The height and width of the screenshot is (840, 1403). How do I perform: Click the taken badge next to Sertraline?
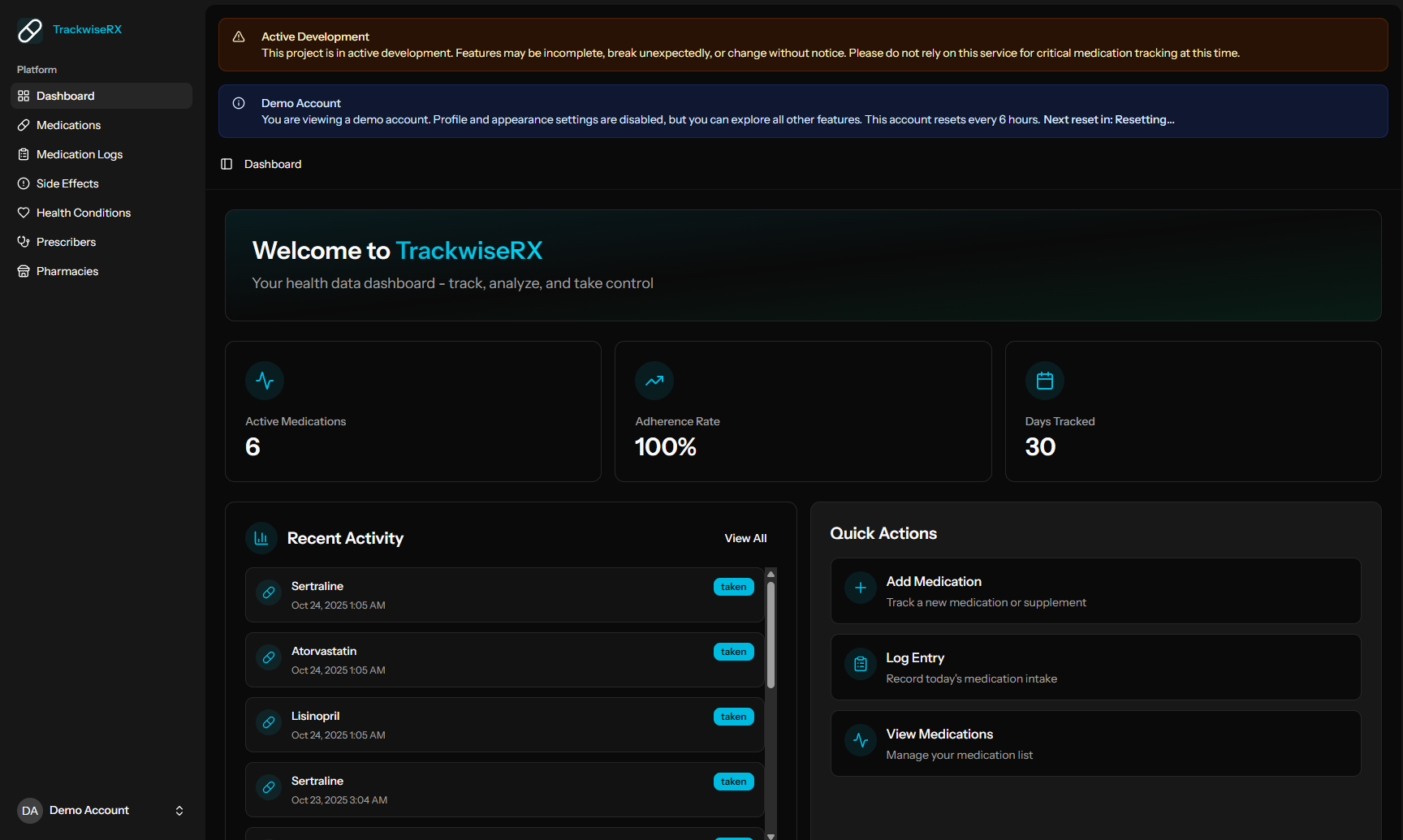pyautogui.click(x=733, y=586)
